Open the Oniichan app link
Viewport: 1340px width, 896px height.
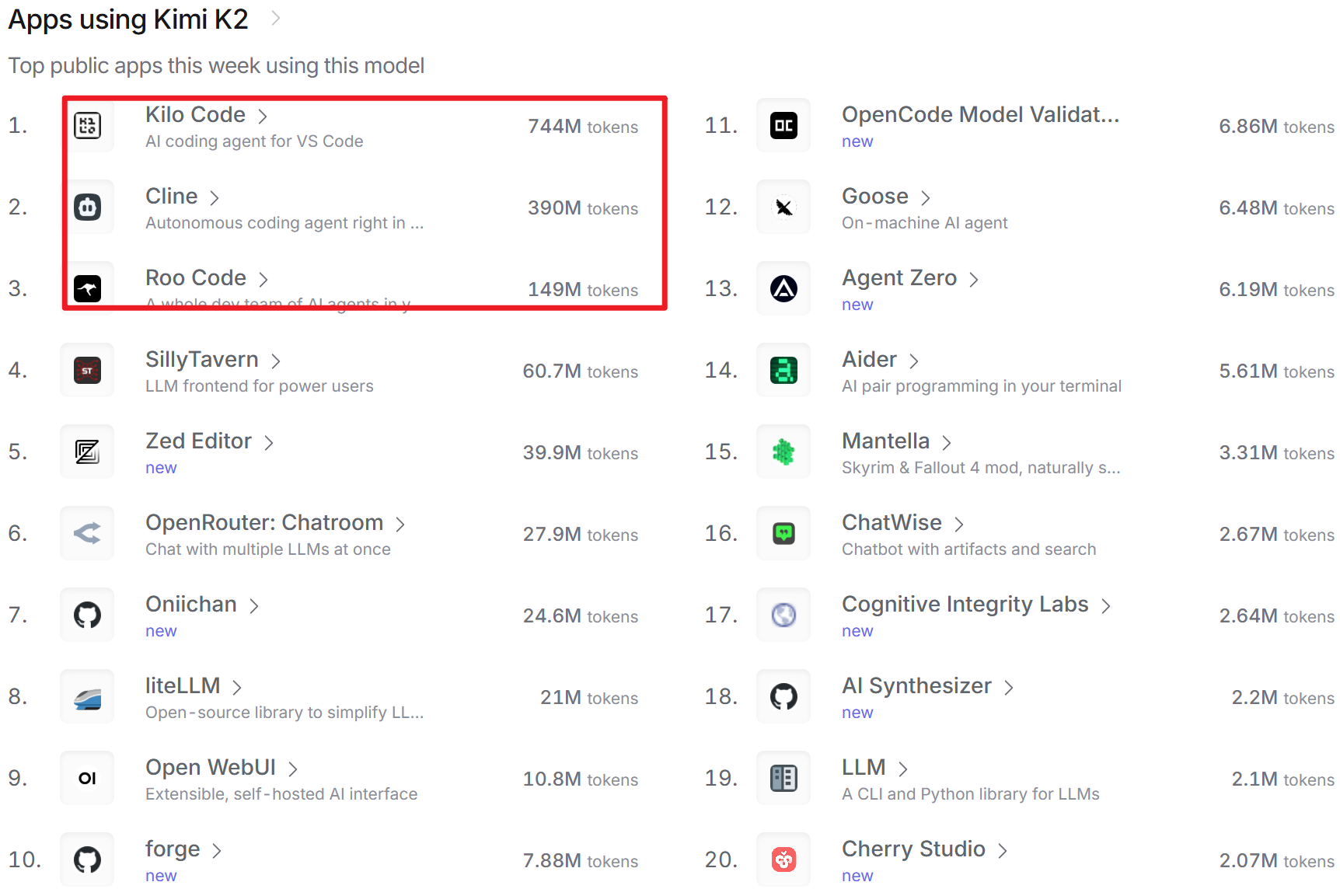(x=191, y=604)
